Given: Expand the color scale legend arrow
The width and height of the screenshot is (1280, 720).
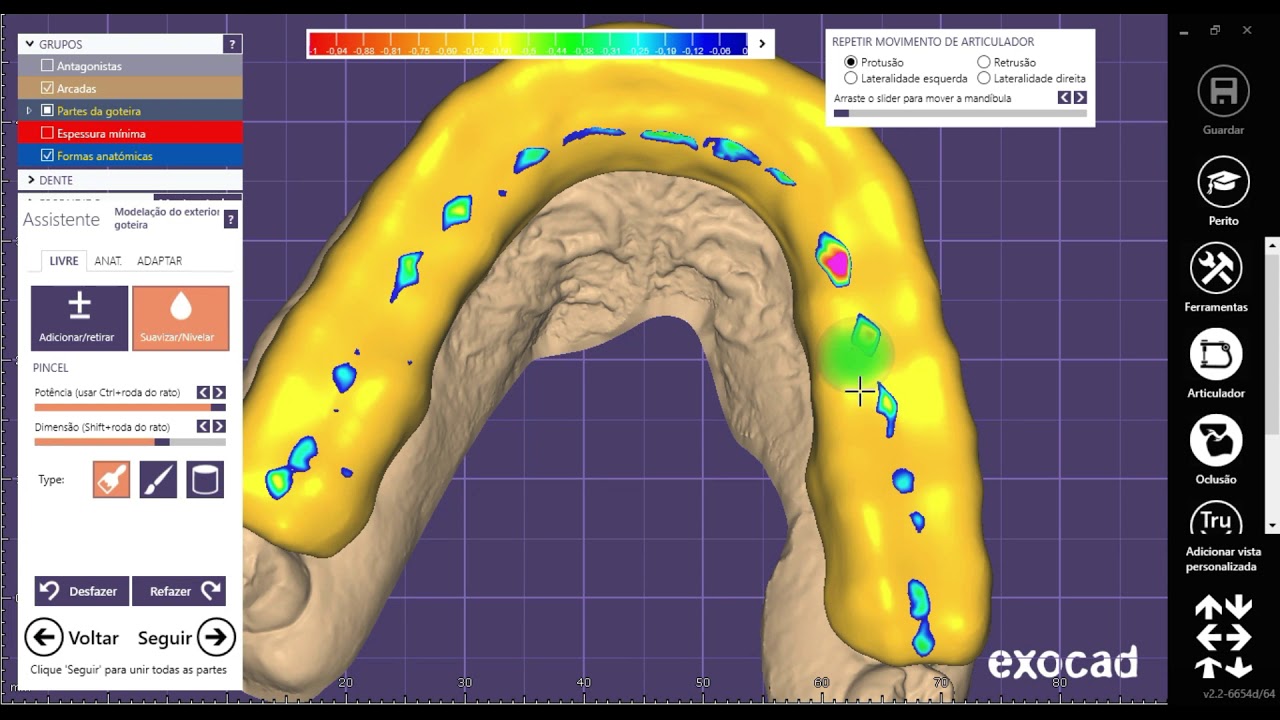Looking at the screenshot, I should [762, 44].
